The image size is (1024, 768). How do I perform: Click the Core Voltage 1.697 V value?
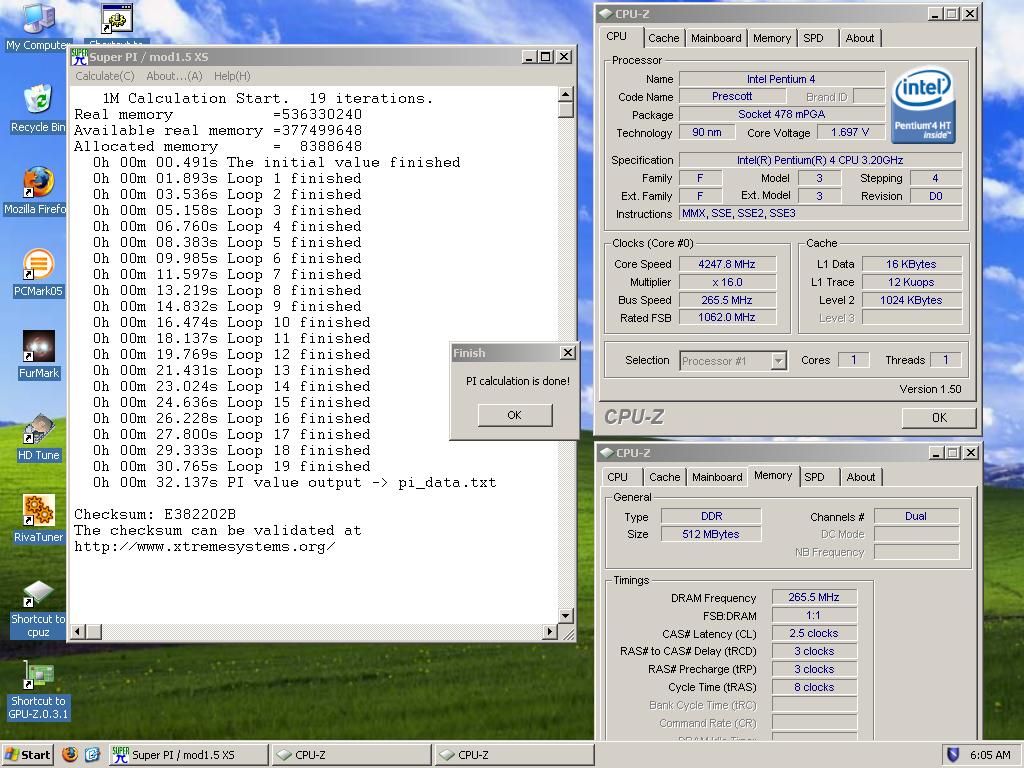pyautogui.click(x=850, y=132)
